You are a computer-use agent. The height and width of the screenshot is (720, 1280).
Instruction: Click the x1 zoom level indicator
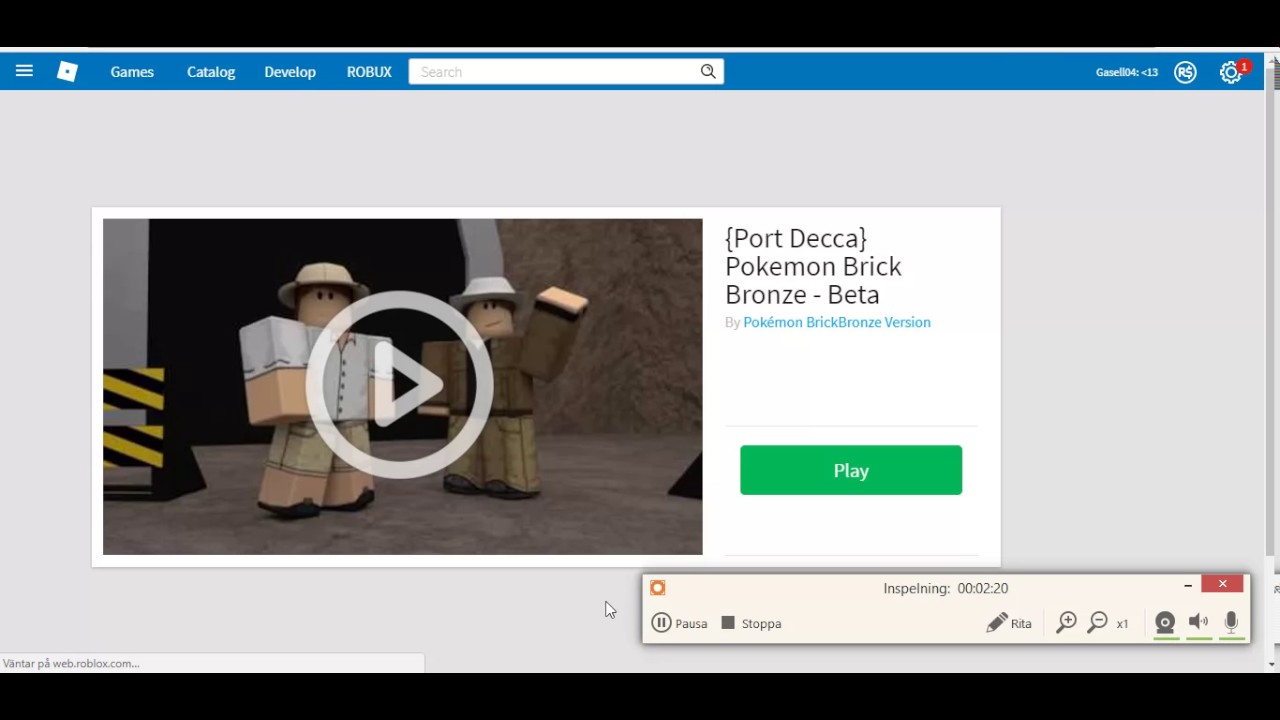coord(1122,624)
